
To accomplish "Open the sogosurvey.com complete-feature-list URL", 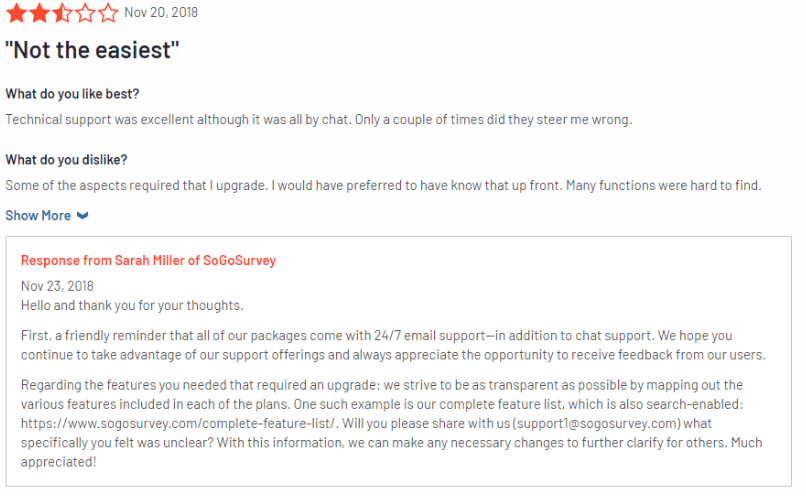I will point(178,424).
